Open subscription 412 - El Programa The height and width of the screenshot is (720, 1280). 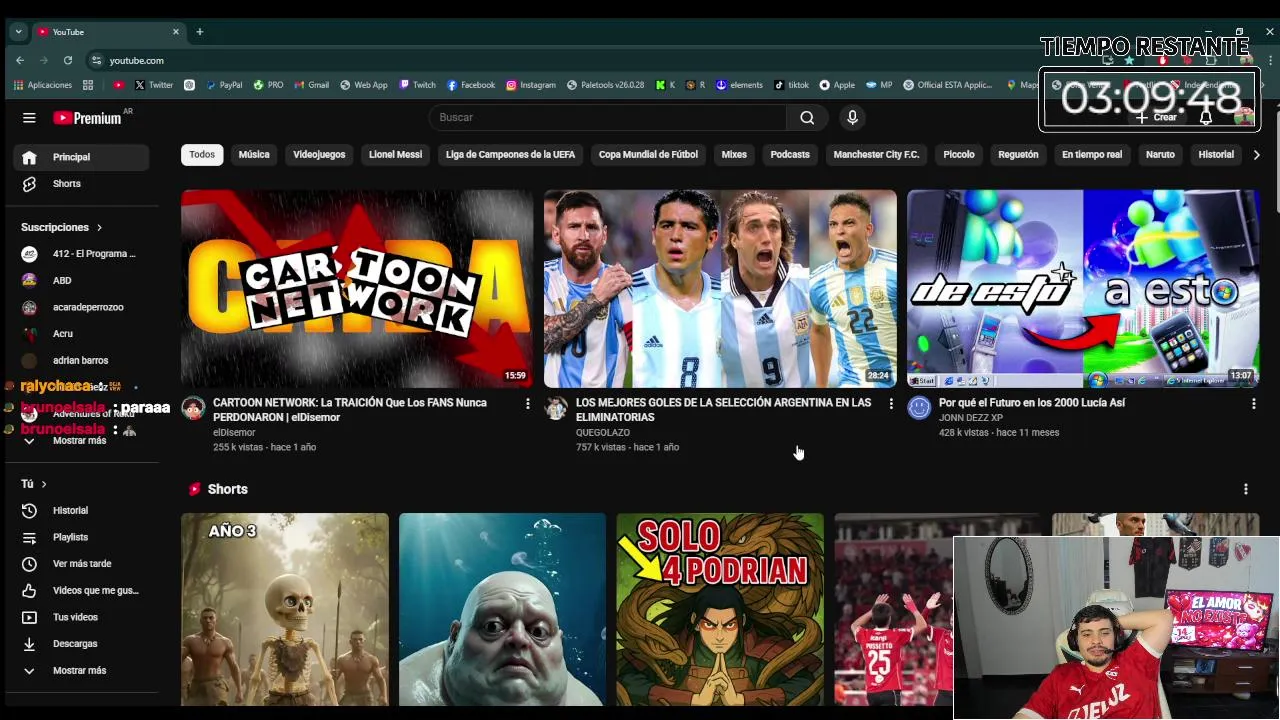click(x=81, y=254)
